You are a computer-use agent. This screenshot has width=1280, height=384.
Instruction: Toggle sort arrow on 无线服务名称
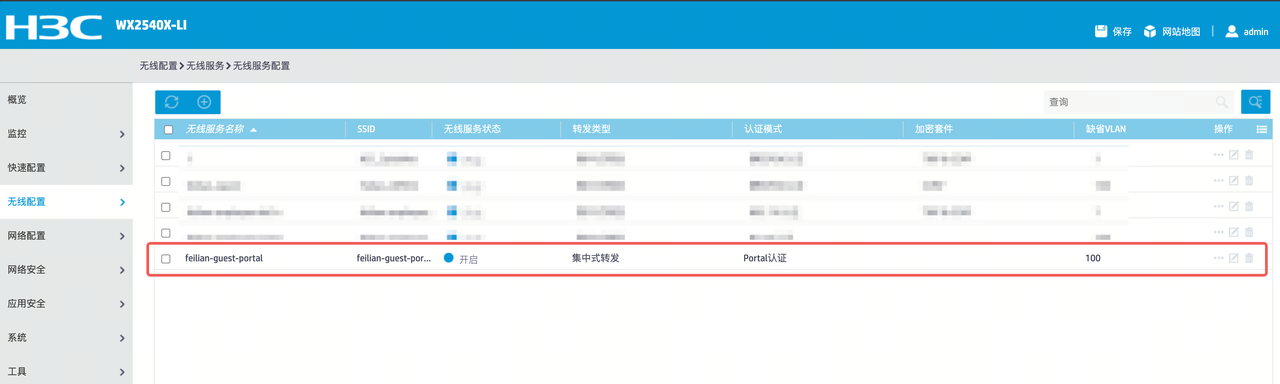[x=254, y=130]
